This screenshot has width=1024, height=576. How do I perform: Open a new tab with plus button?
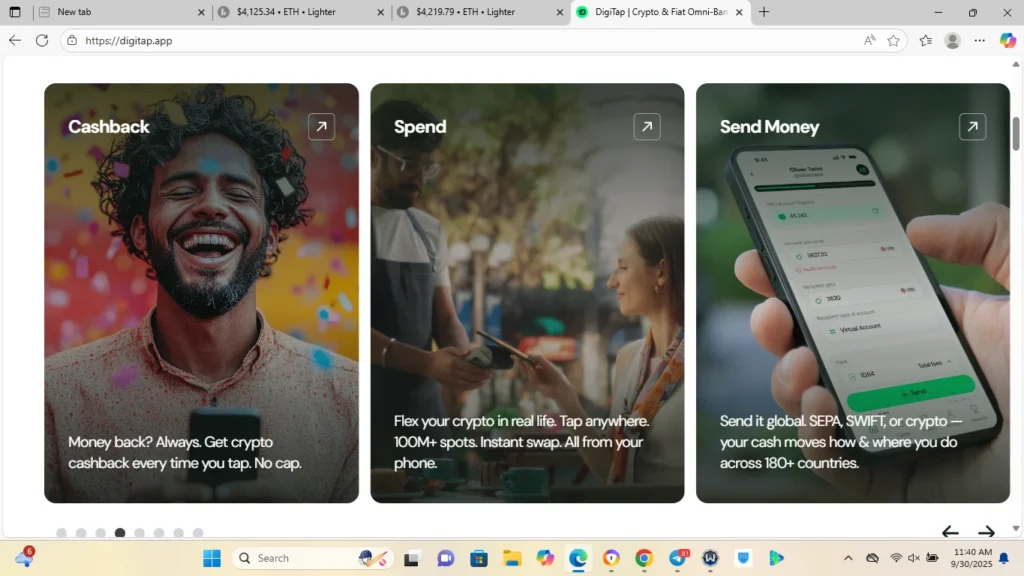point(764,12)
